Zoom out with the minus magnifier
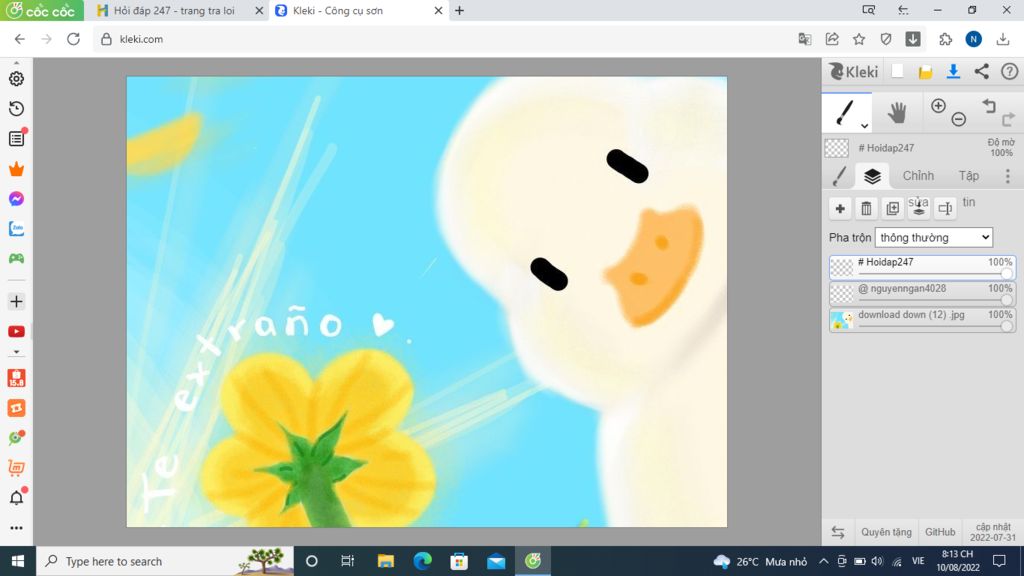Screen dimensions: 1024x576 [x=959, y=119]
